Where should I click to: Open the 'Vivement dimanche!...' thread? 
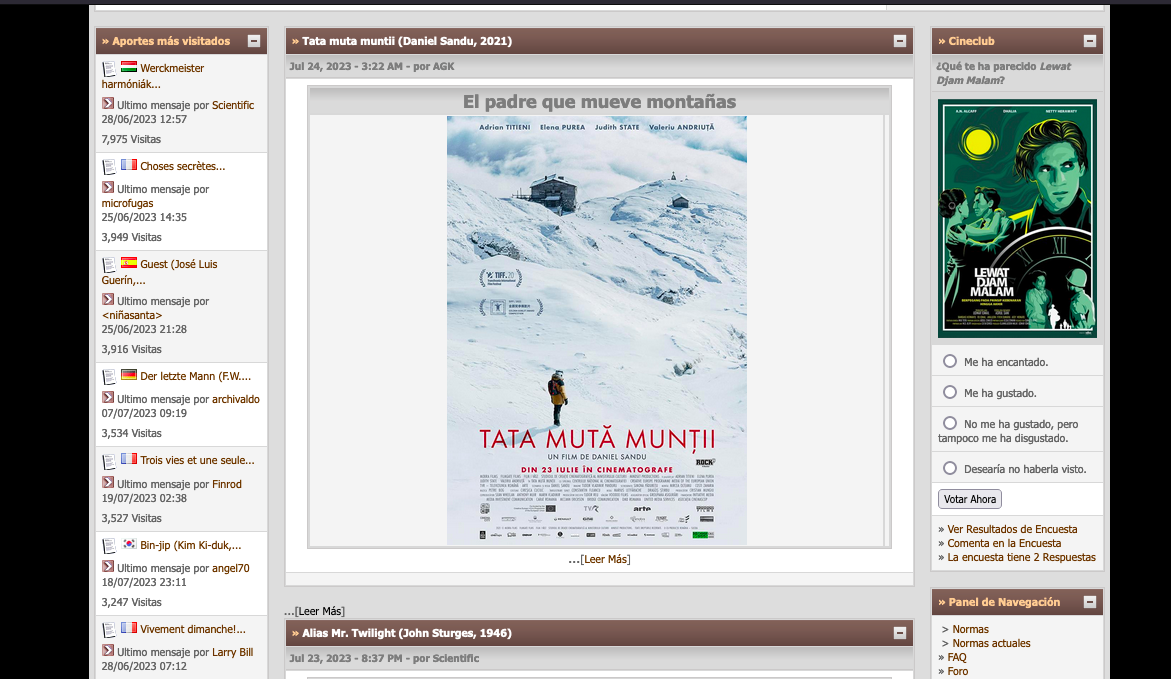coord(193,629)
